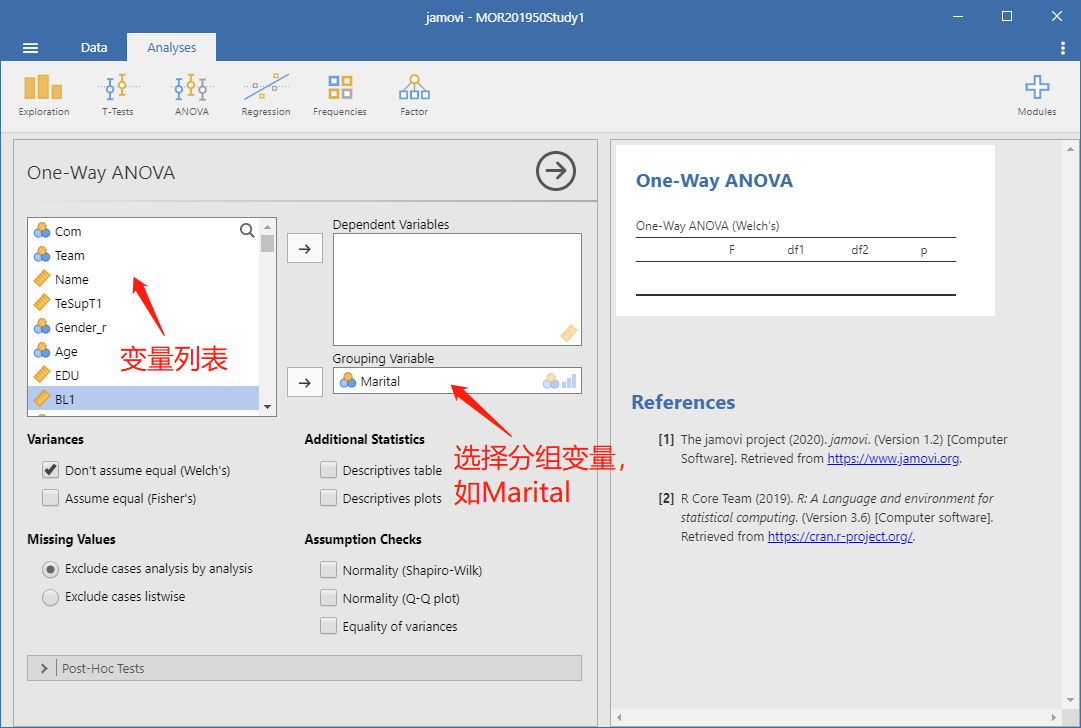Click the df1 column header

(796, 250)
